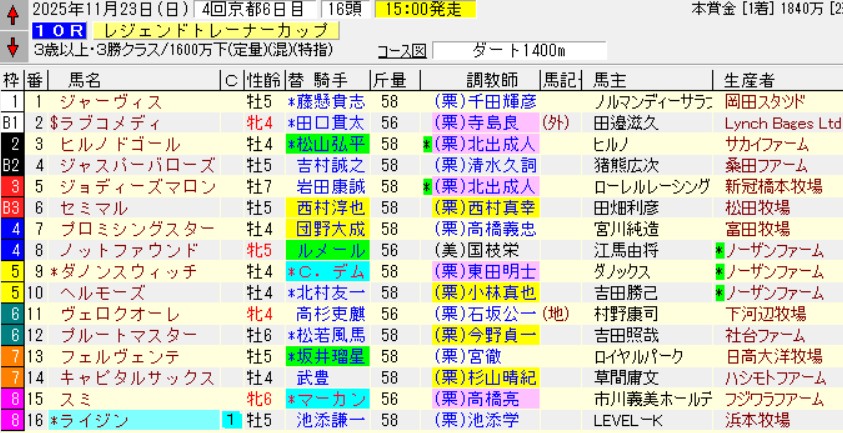843x433 pixels.
Task: Click the ダート1400m course field
Action: coord(519,50)
